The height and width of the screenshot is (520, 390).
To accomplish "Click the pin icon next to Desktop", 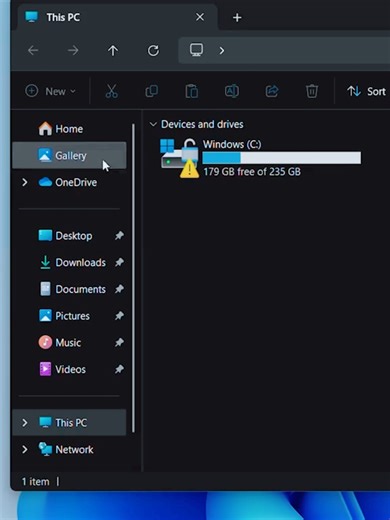I will (119, 236).
